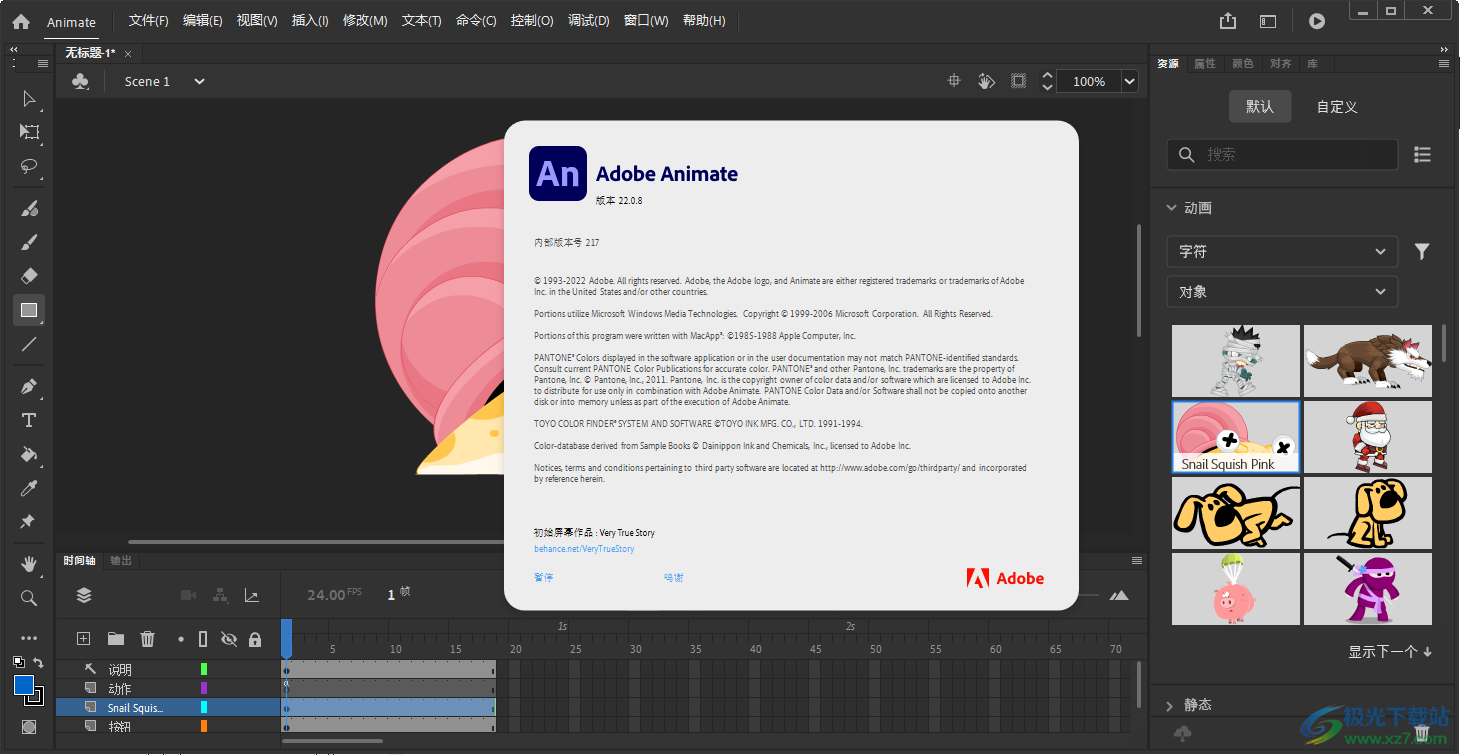Click the Test Movie play button
1460x755 pixels.
tap(1317, 21)
